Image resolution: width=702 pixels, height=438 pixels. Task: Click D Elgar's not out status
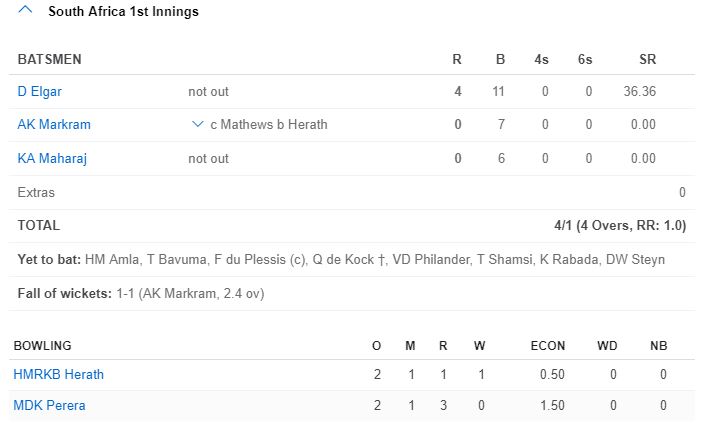click(208, 92)
